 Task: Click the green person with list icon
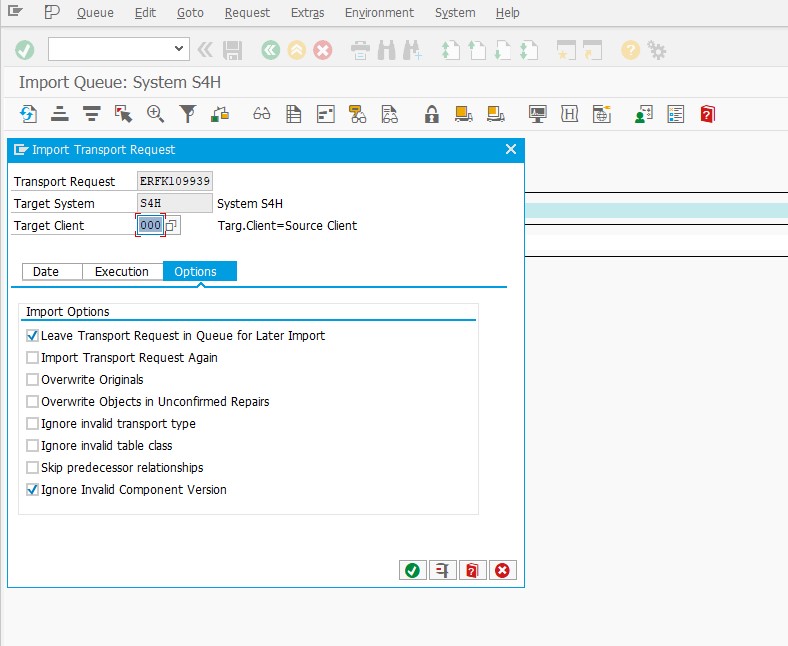tap(644, 114)
